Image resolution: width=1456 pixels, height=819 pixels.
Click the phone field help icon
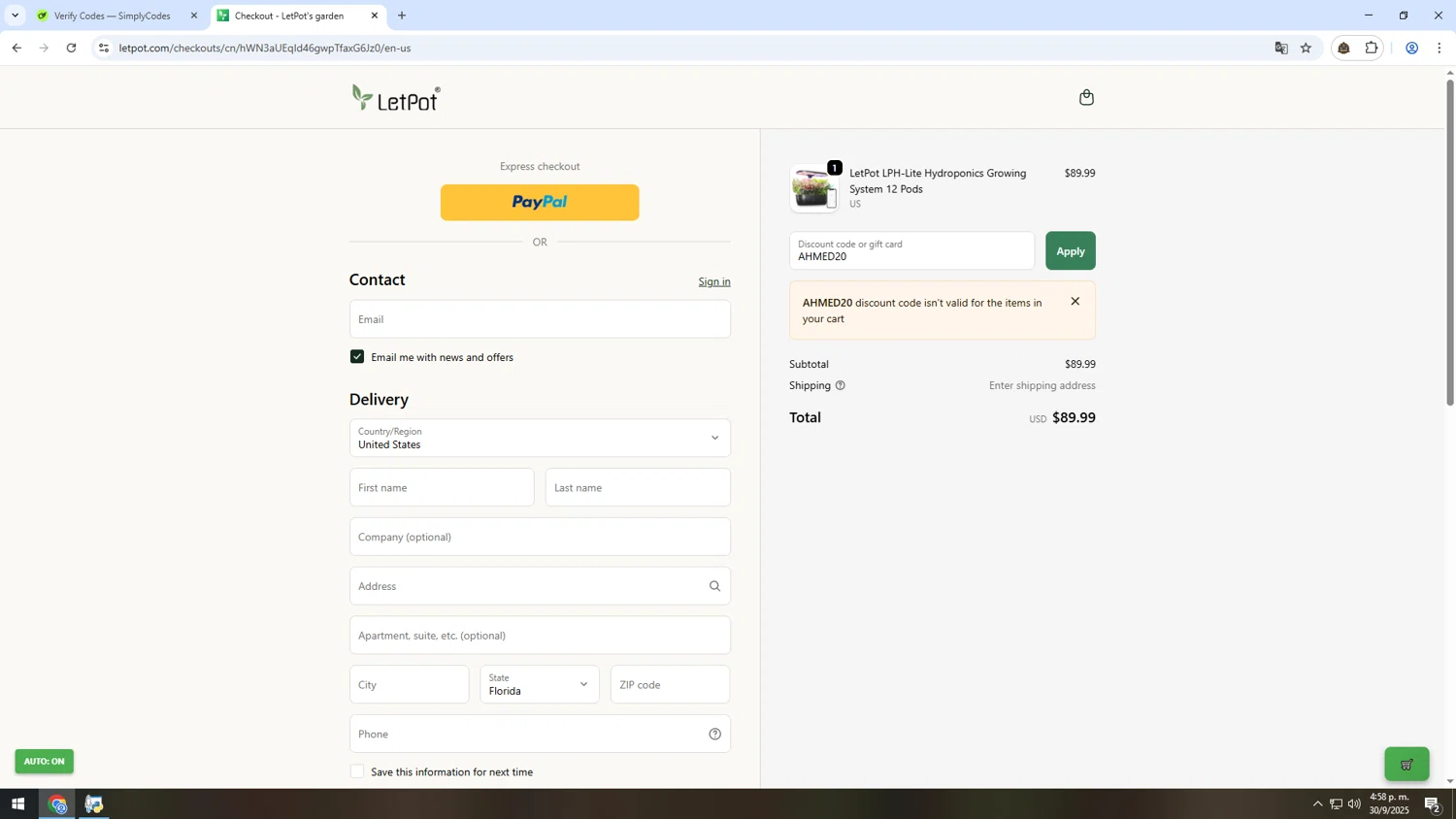[x=714, y=734]
